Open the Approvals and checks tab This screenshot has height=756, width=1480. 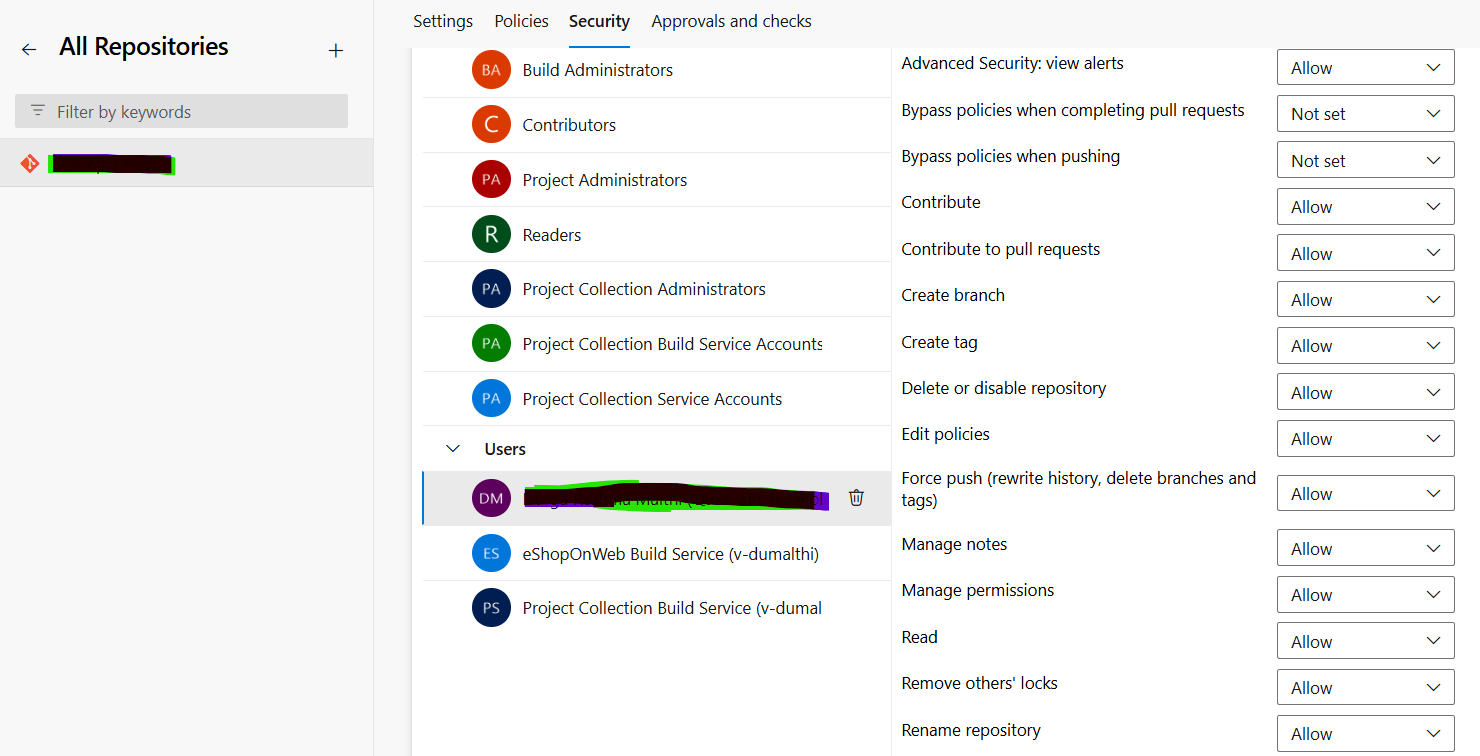[x=731, y=20]
